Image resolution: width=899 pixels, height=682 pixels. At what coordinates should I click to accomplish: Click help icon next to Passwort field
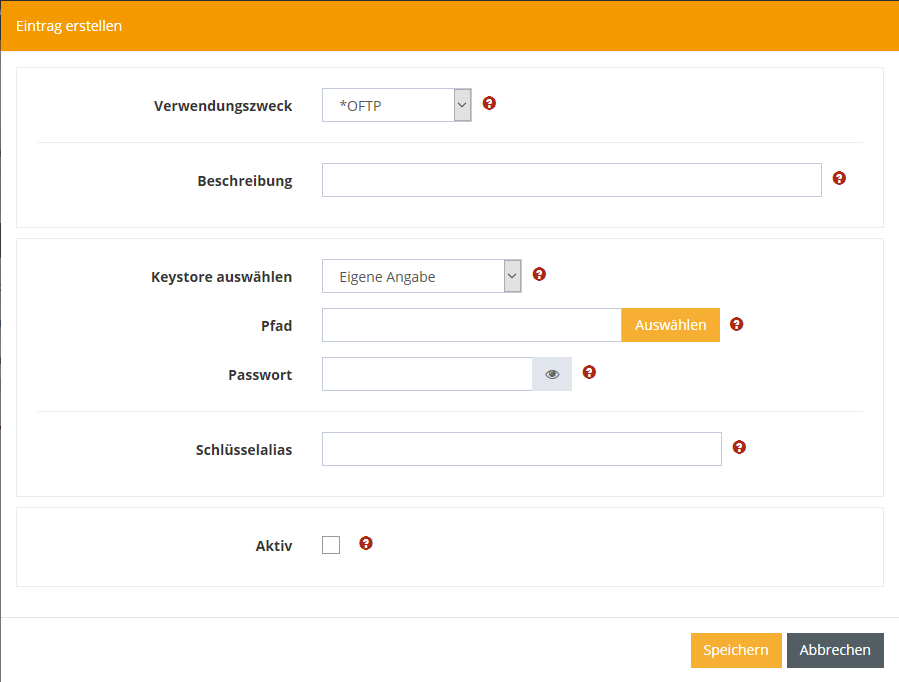point(589,372)
